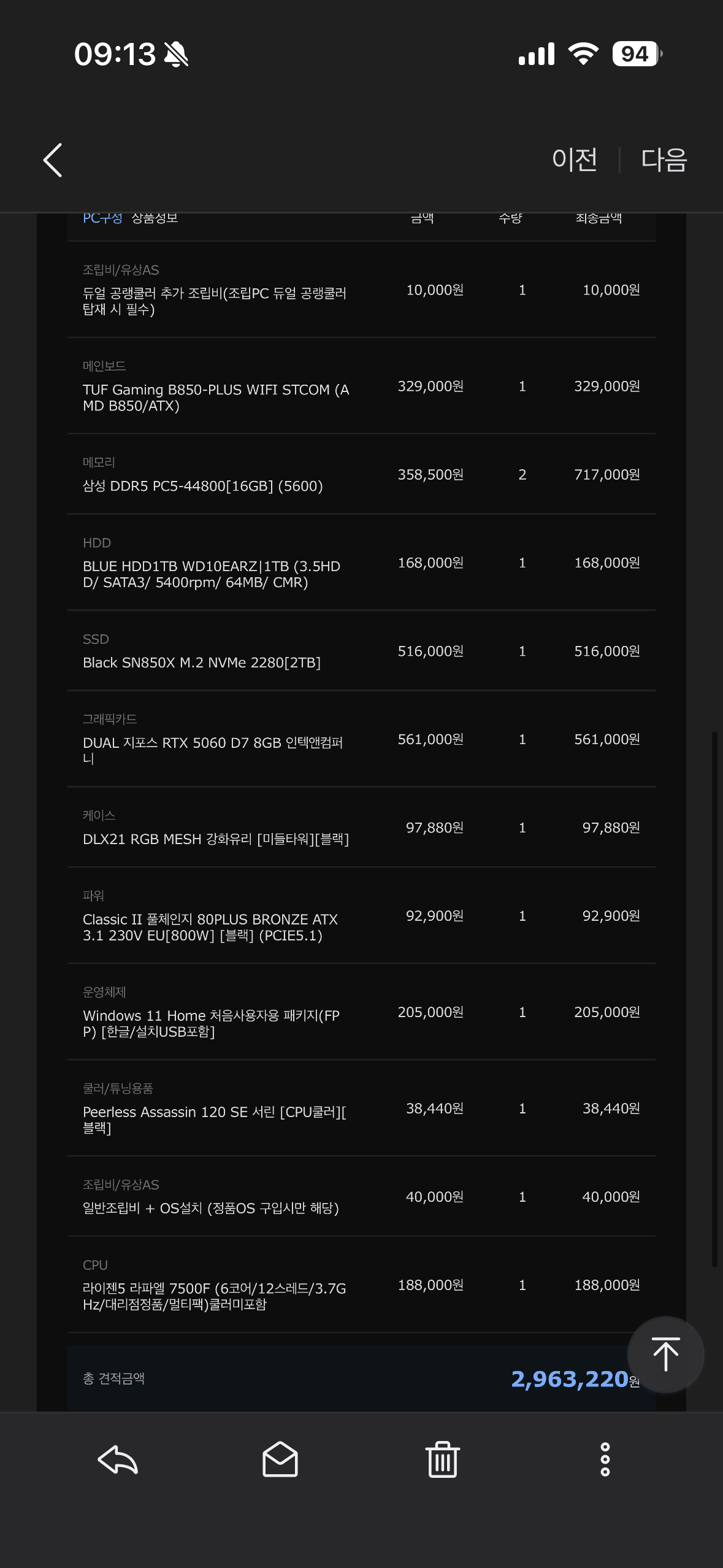Tap the Windows 11 Home item
The width and height of the screenshot is (723, 1568).
(211, 1023)
